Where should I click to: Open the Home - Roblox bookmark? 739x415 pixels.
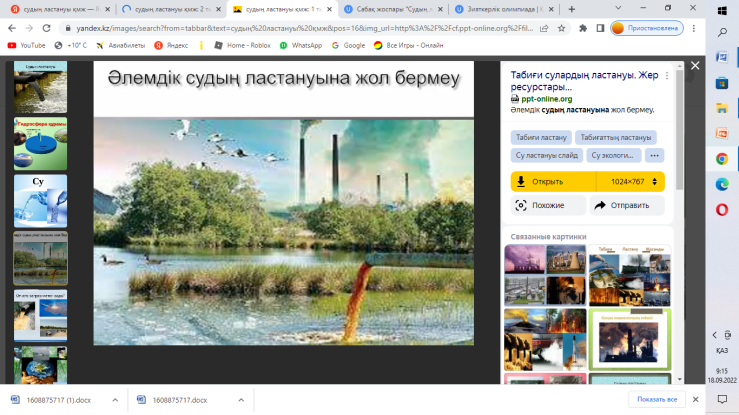tap(243, 45)
